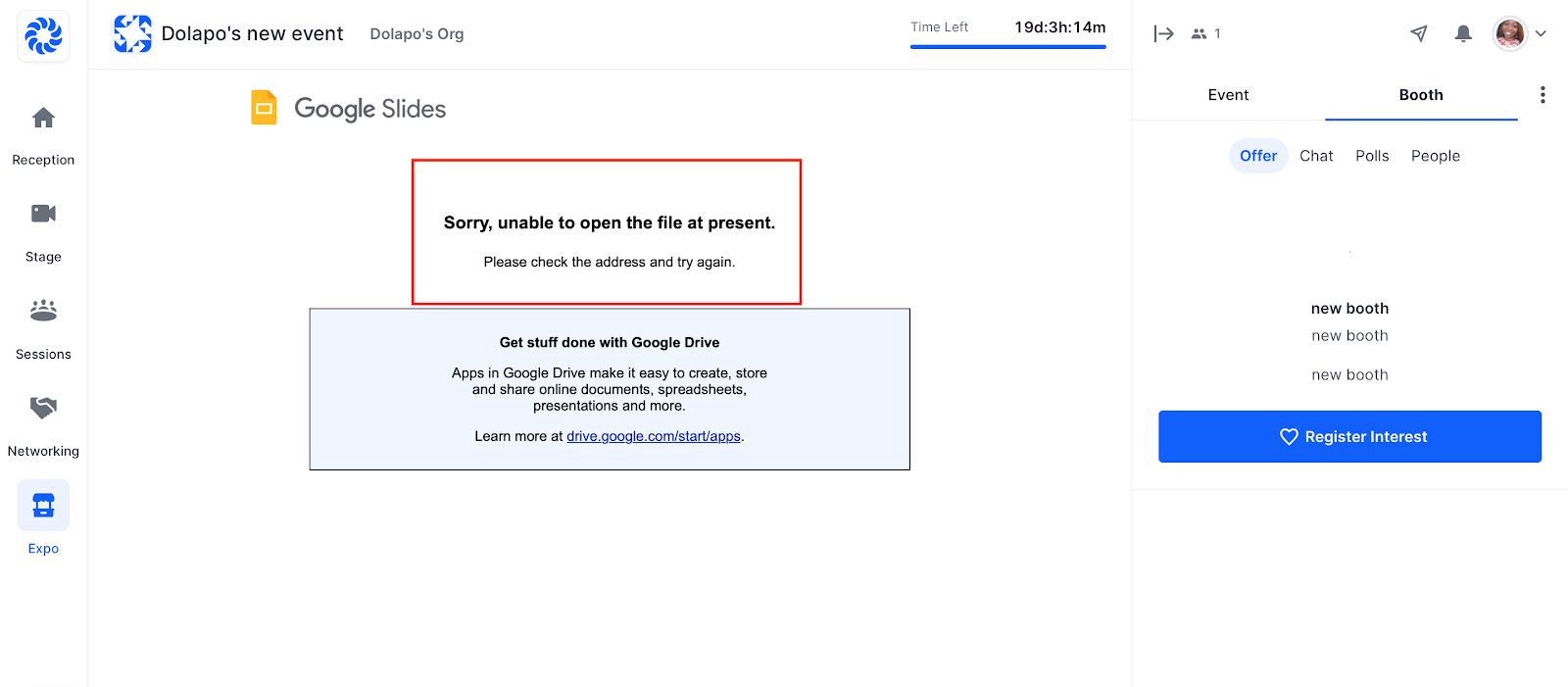View the attendee count icon

1199,33
